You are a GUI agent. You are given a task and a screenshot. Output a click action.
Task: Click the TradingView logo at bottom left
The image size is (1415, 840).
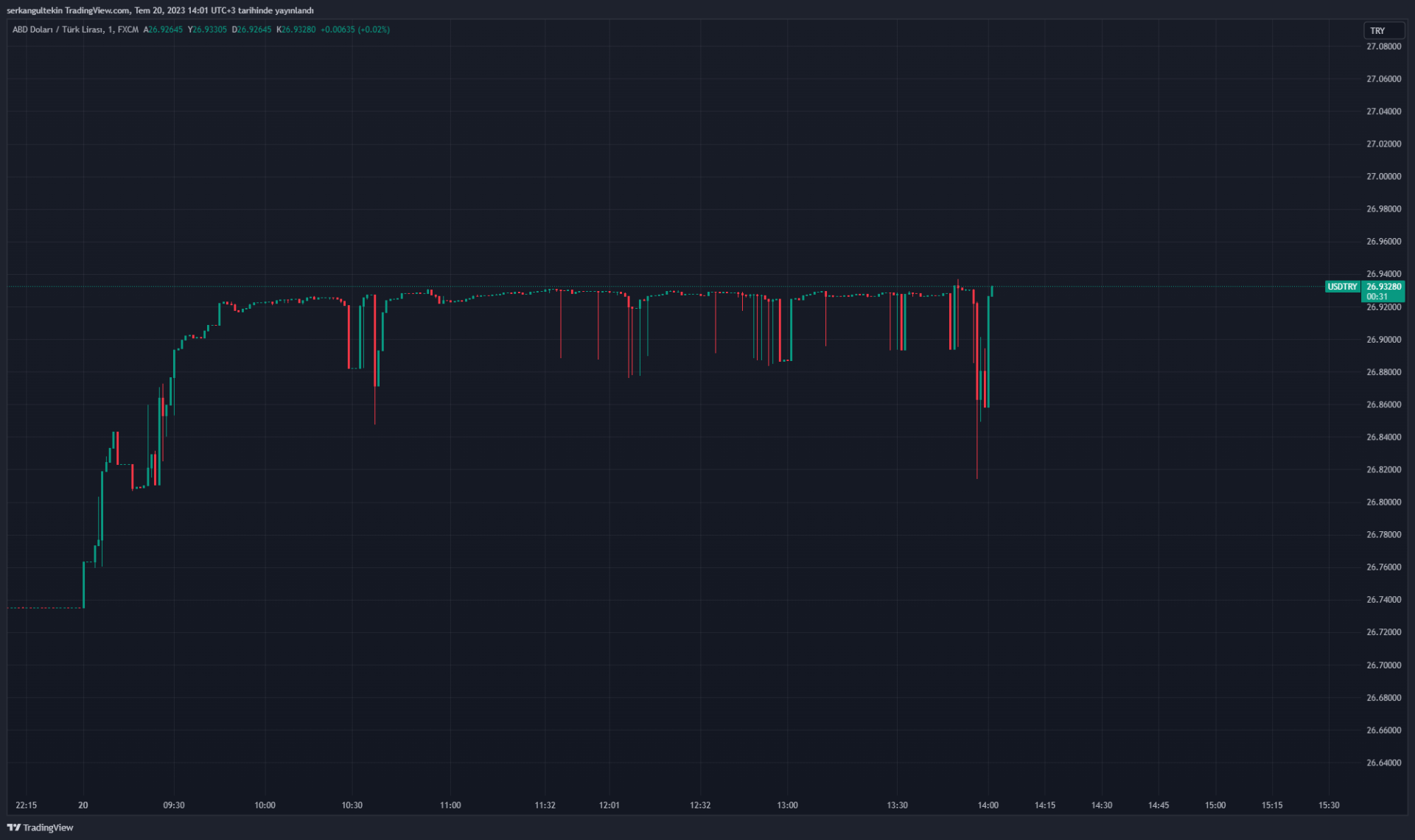[41, 827]
